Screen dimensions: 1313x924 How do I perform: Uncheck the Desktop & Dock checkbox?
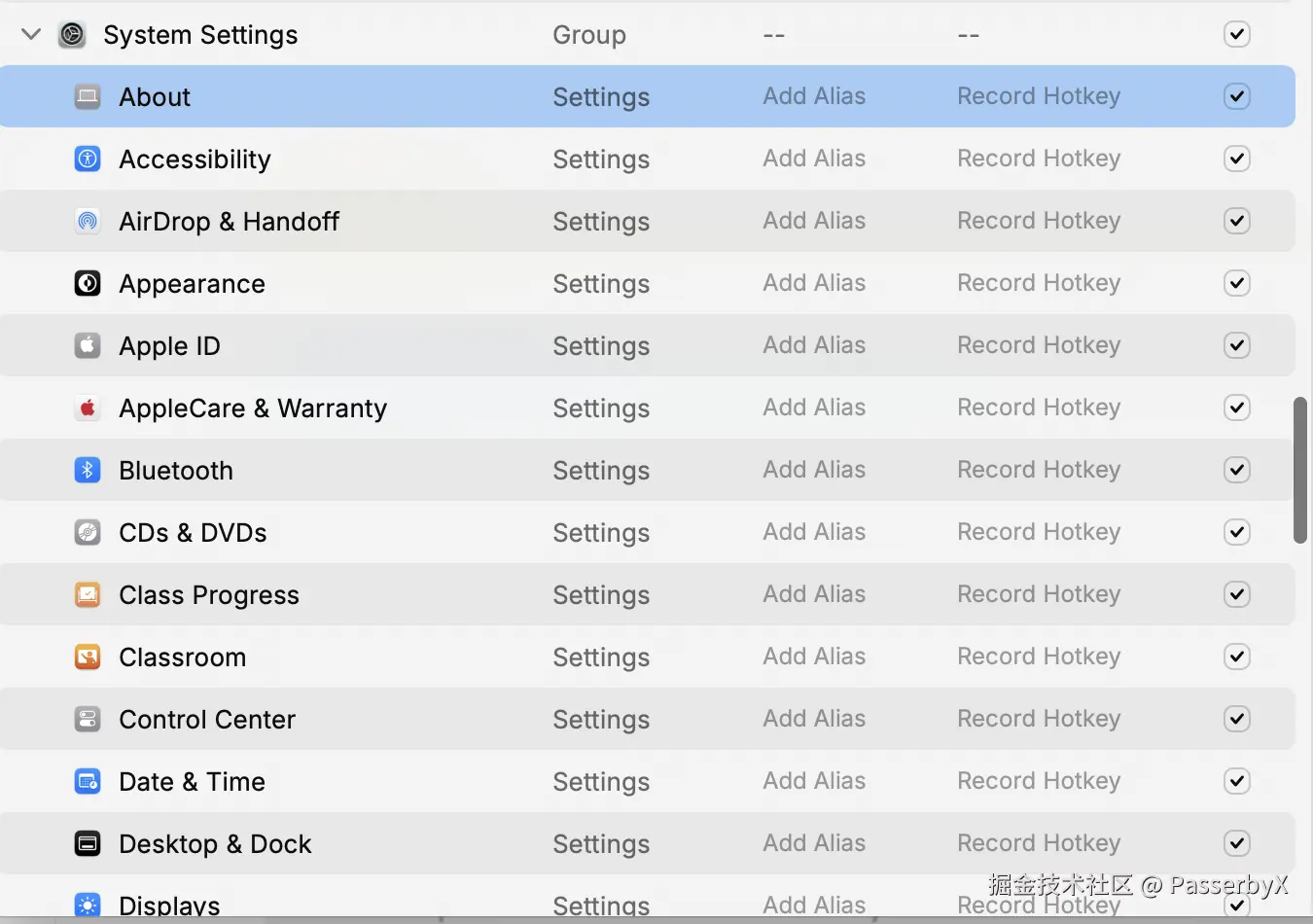[1236, 843]
